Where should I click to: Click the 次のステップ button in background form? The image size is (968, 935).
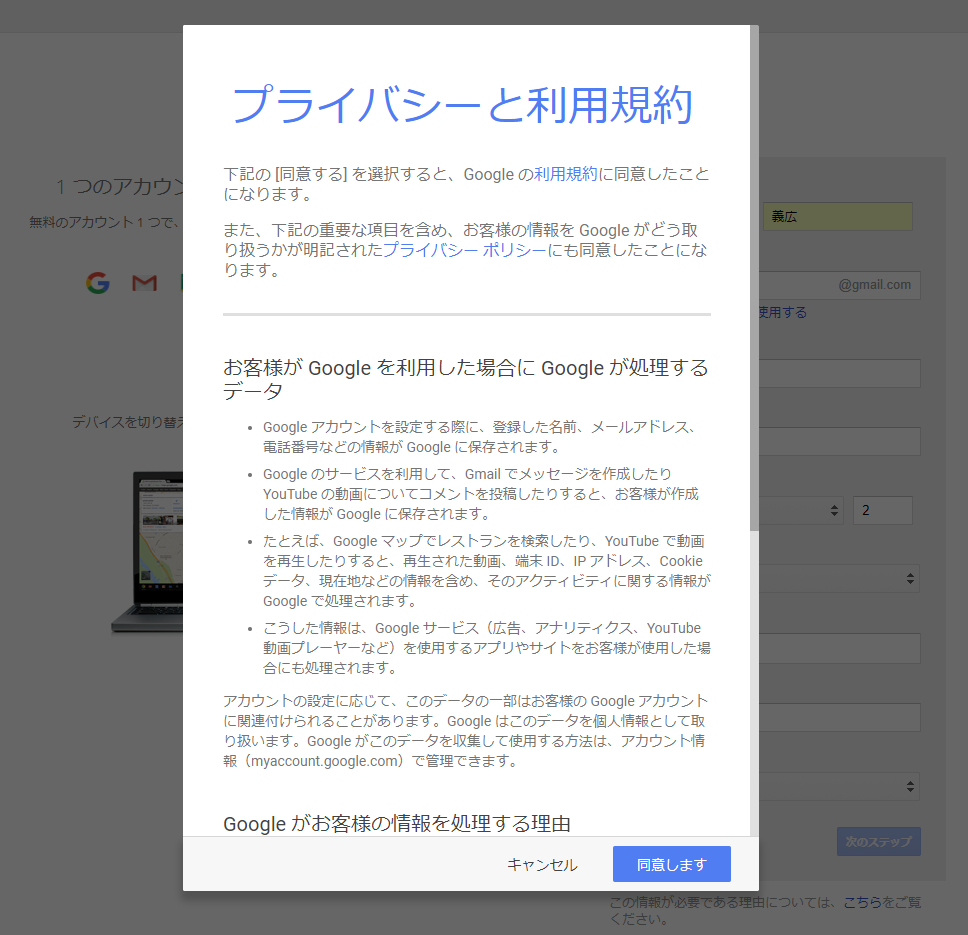point(878,841)
